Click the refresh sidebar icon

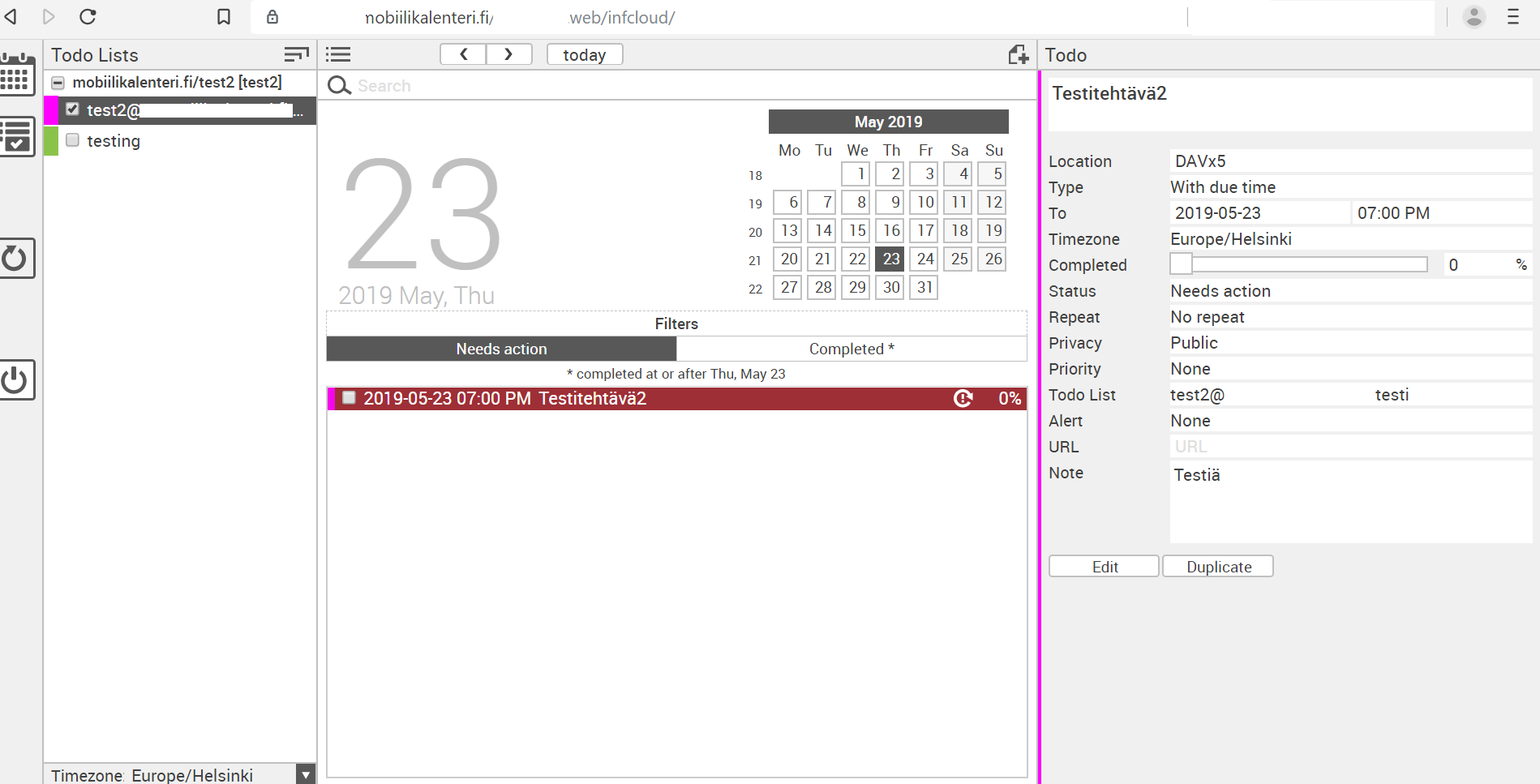pyautogui.click(x=17, y=259)
